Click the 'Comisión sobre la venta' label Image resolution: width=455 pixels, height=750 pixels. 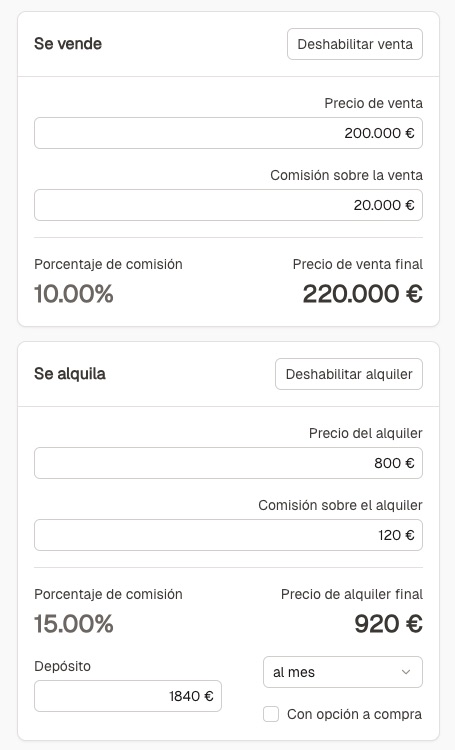(346, 175)
